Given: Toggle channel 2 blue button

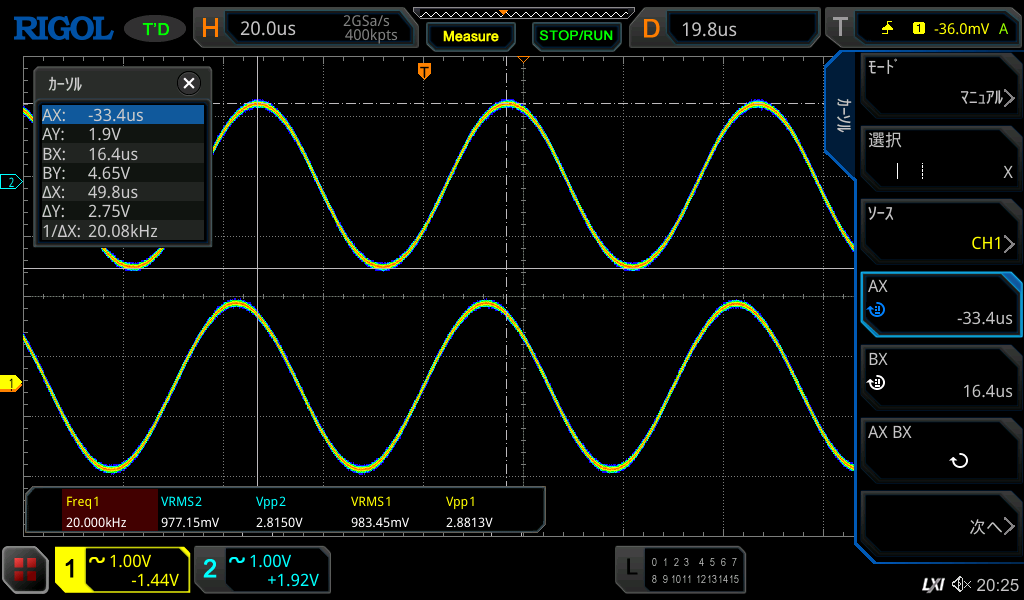Looking at the screenshot, I should tap(262, 570).
